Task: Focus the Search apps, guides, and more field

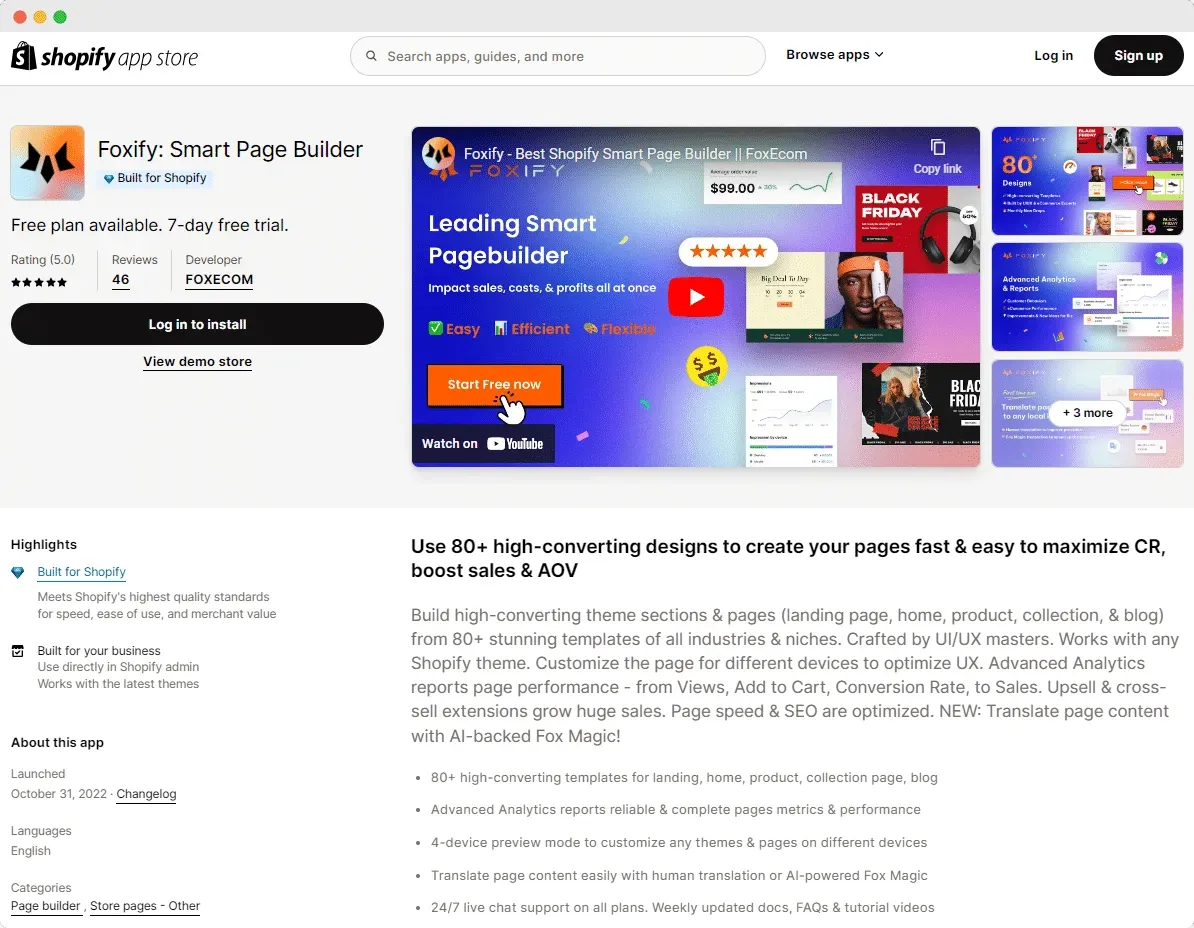Action: (557, 56)
